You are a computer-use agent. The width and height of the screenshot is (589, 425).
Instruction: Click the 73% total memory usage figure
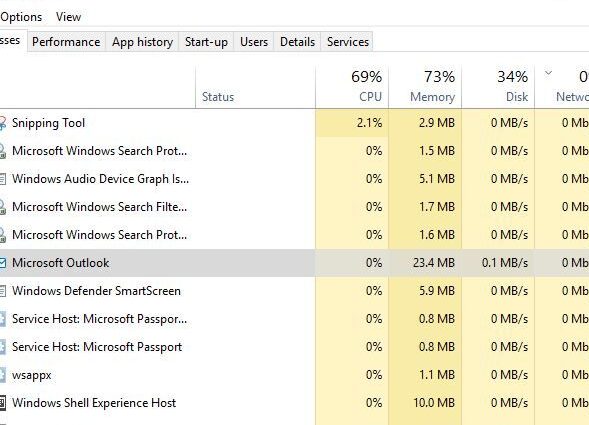click(x=439, y=77)
